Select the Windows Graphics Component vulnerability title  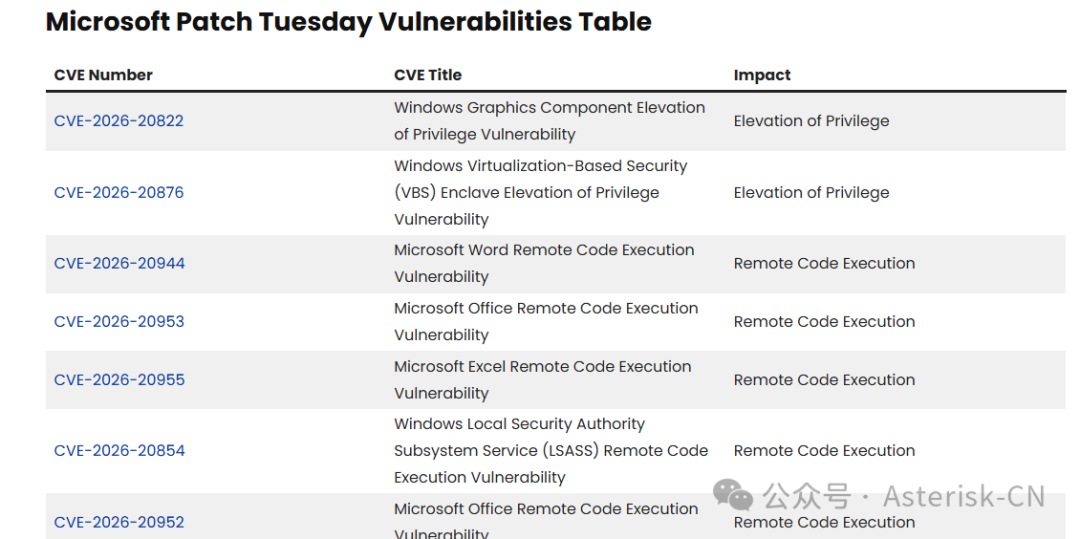click(x=549, y=121)
